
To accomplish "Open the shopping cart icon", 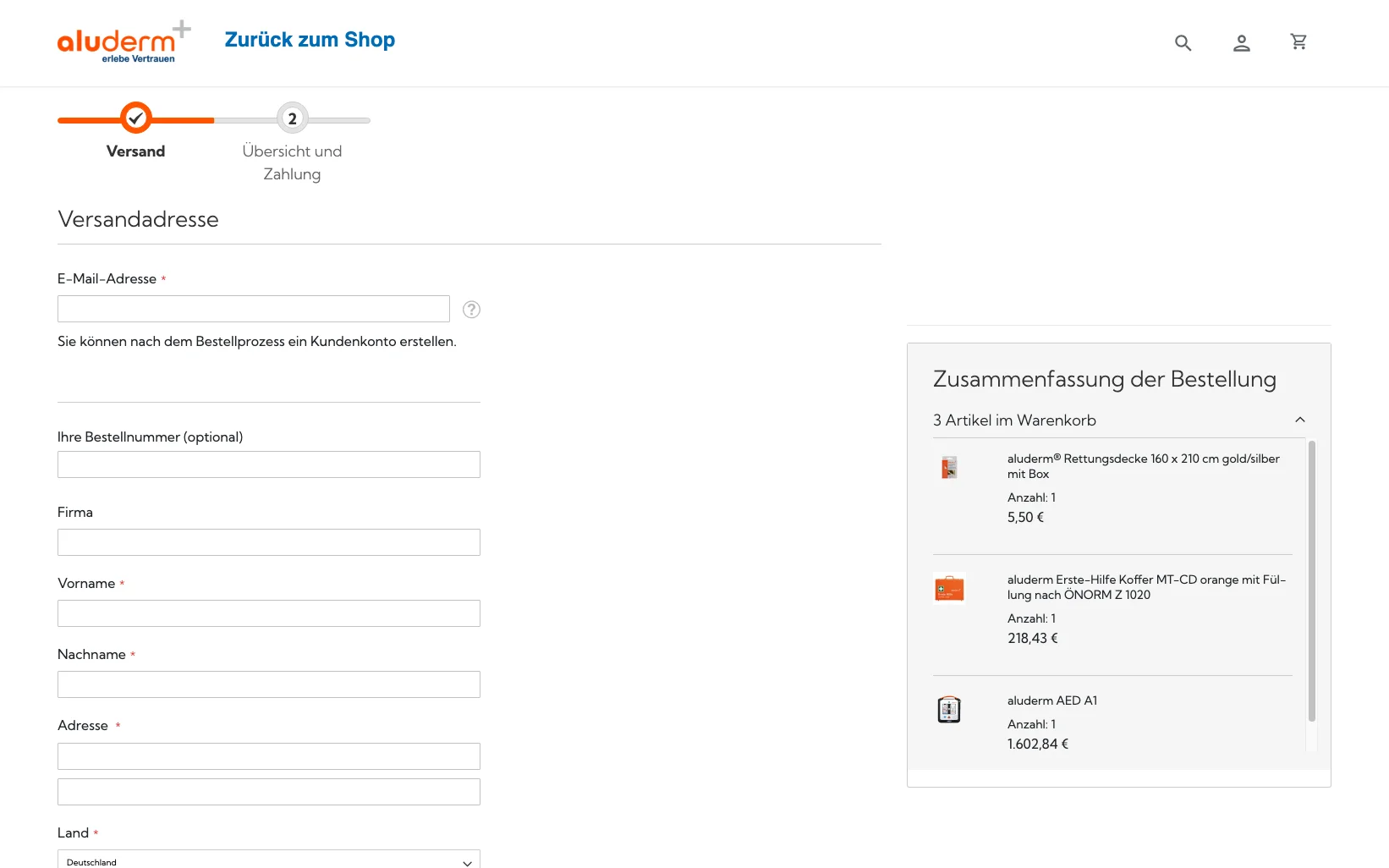I will 1298,41.
